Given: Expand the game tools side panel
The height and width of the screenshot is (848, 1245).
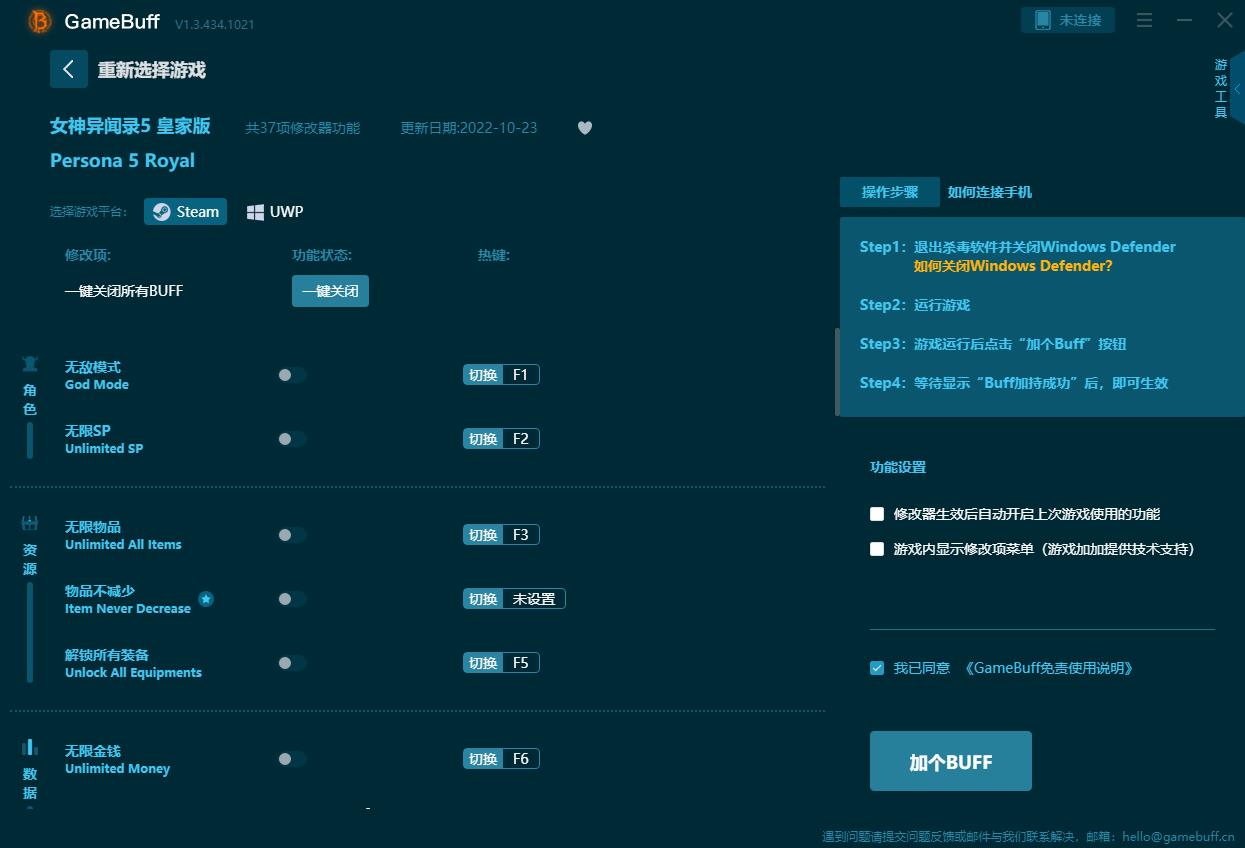Looking at the screenshot, I should pos(1237,90).
